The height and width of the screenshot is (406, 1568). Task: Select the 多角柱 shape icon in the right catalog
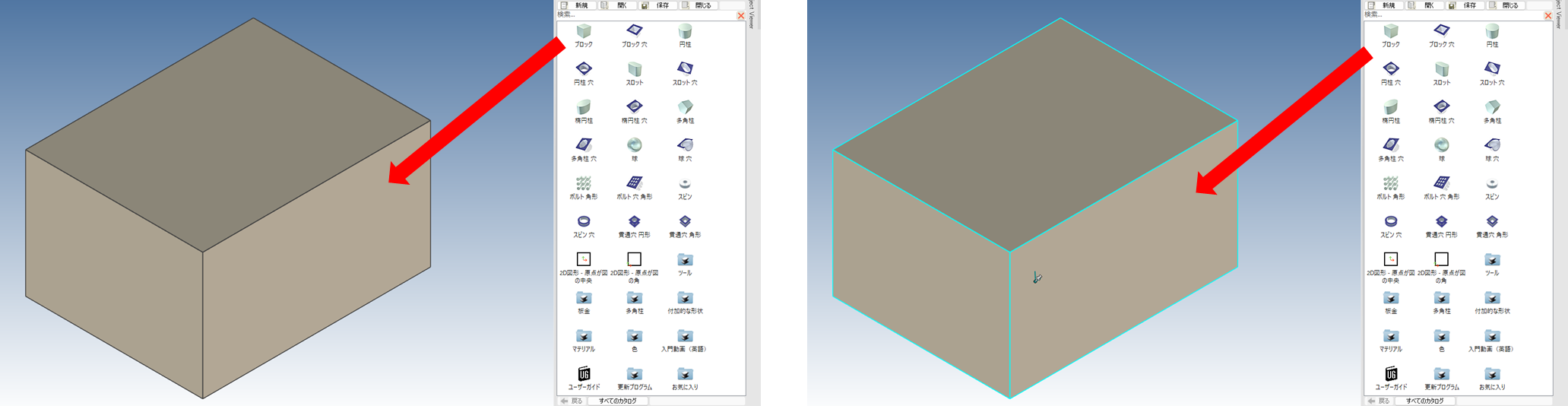click(1492, 108)
